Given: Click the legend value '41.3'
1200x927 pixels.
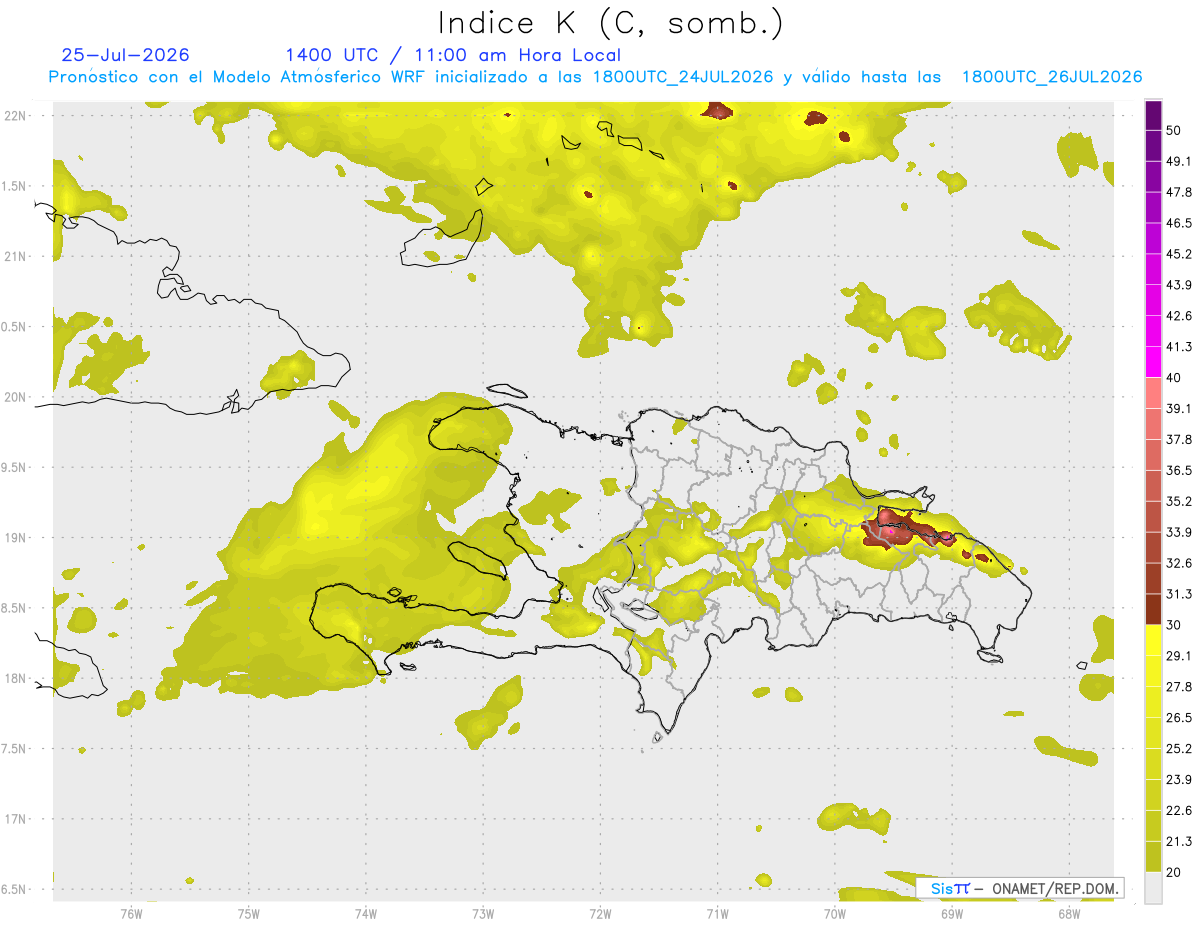Looking at the screenshot, I should click(1179, 347).
